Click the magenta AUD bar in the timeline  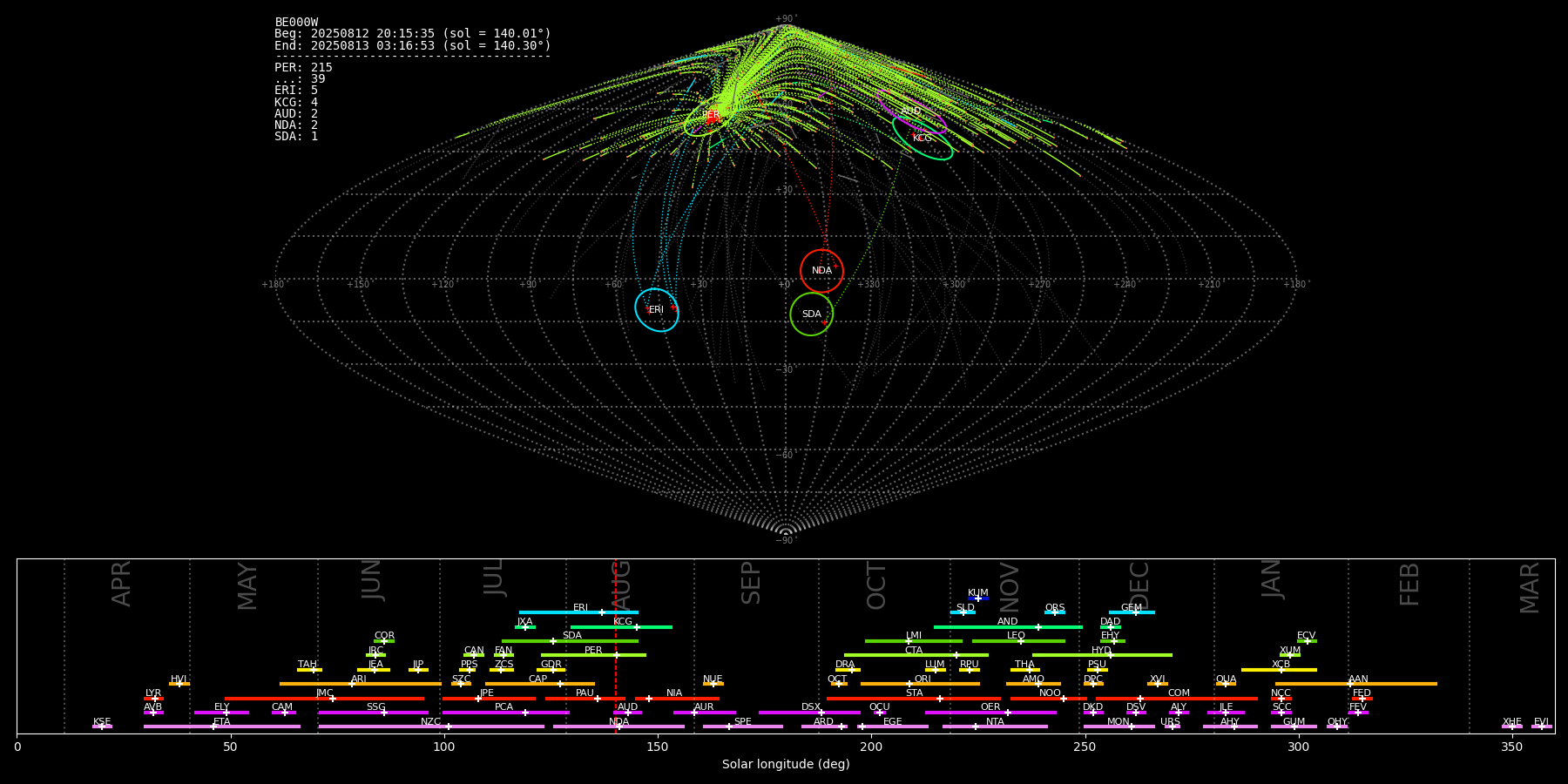coord(627,713)
